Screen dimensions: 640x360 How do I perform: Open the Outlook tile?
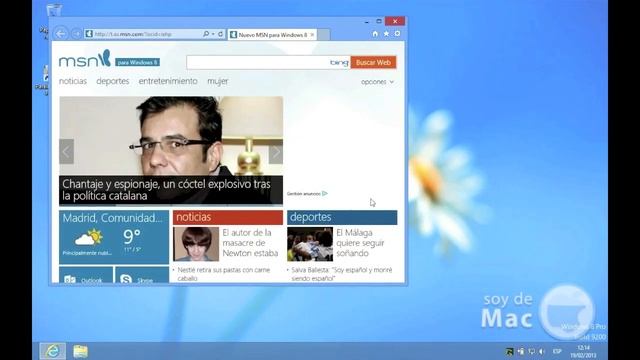tap(86, 275)
